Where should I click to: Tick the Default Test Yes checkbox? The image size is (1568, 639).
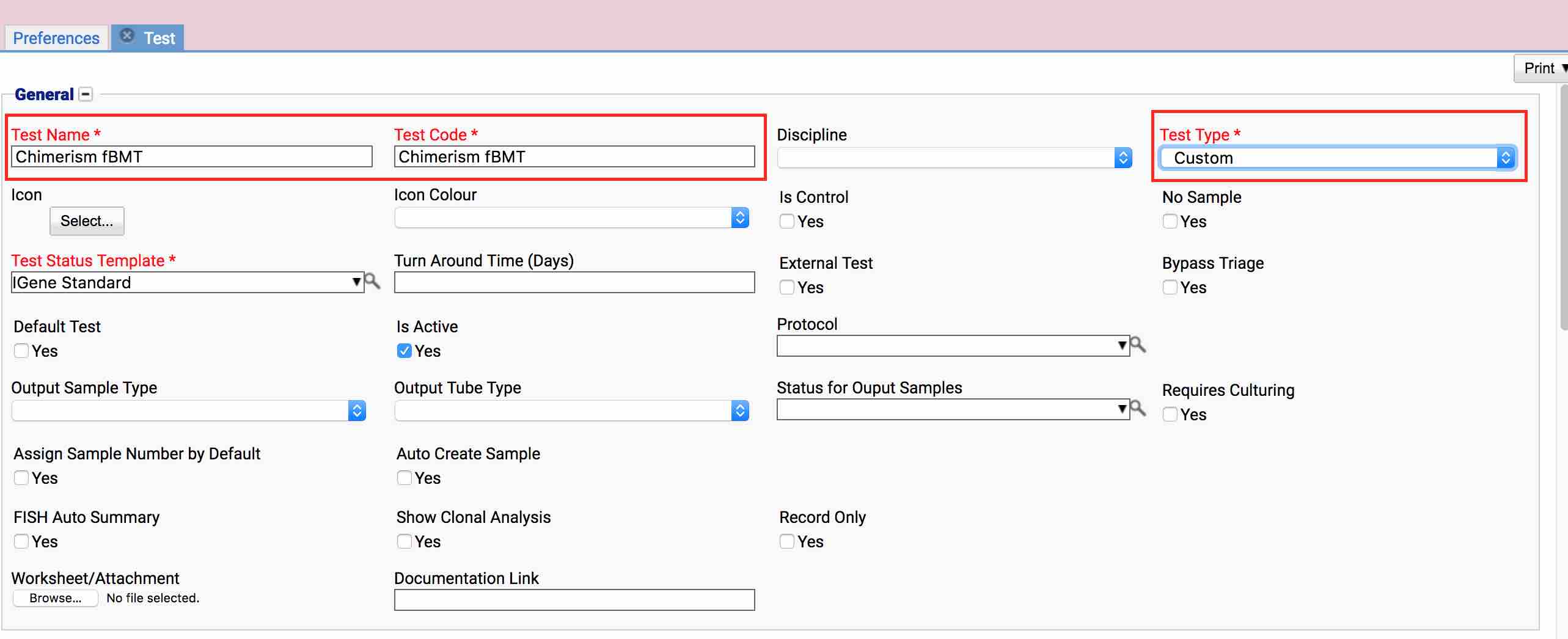pyautogui.click(x=21, y=351)
